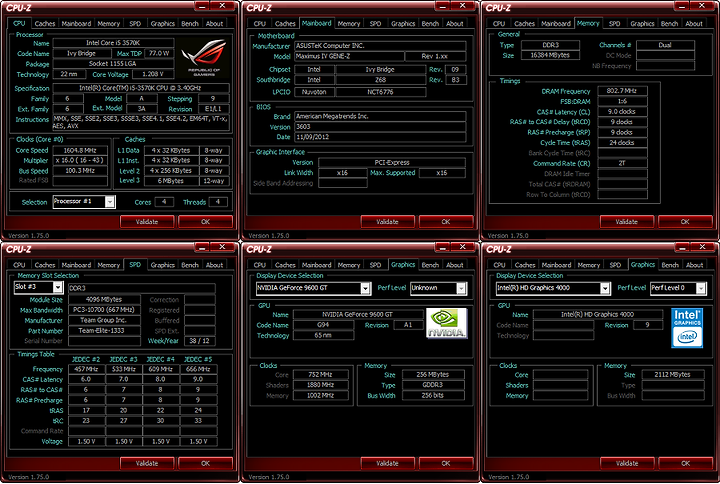Image resolution: width=720 pixels, height=484 pixels.
Task: Select Graphics tab in the NVIDIA window
Action: [x=403, y=265]
